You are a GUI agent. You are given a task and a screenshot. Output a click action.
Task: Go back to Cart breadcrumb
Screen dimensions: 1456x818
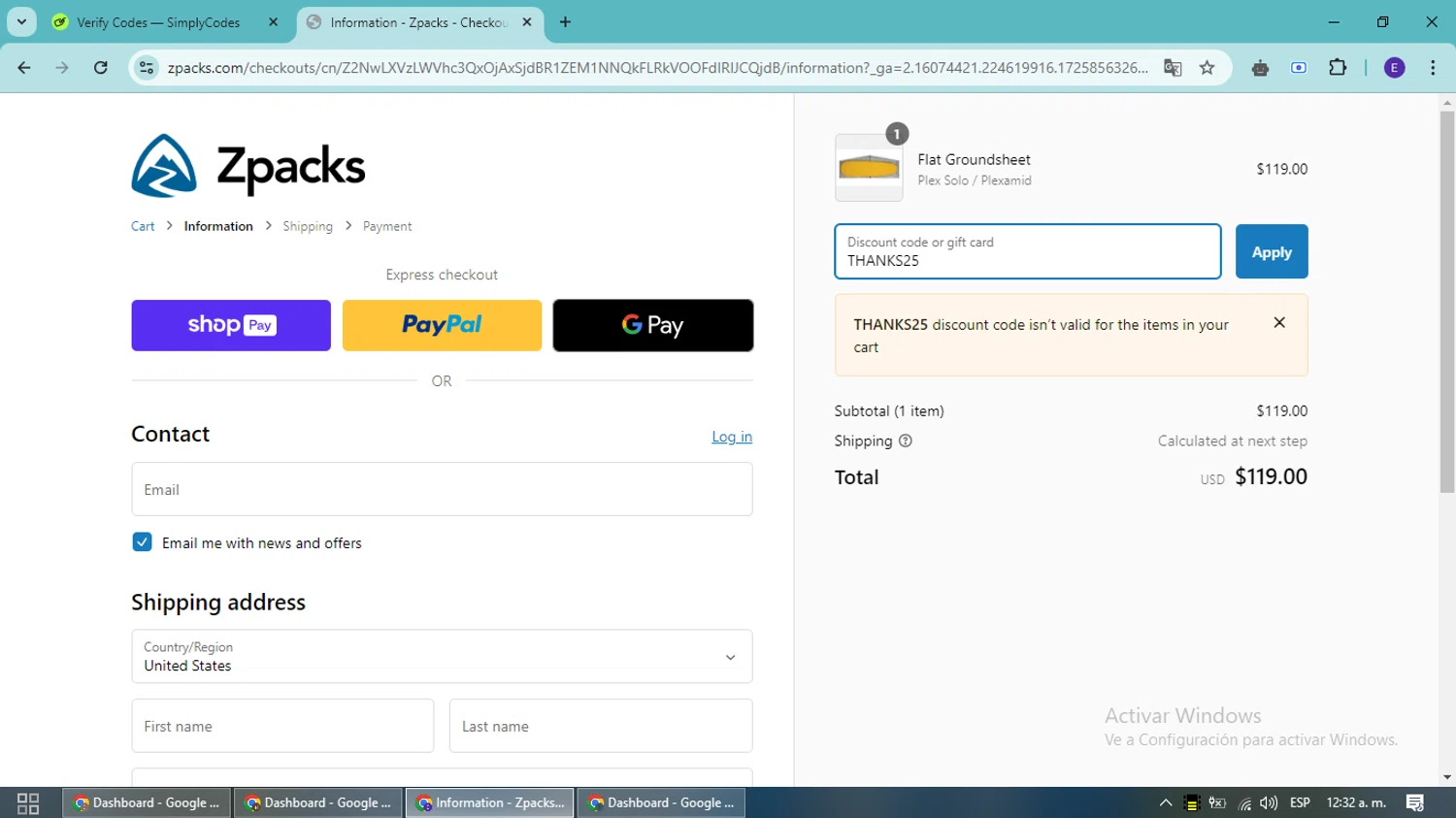click(143, 226)
